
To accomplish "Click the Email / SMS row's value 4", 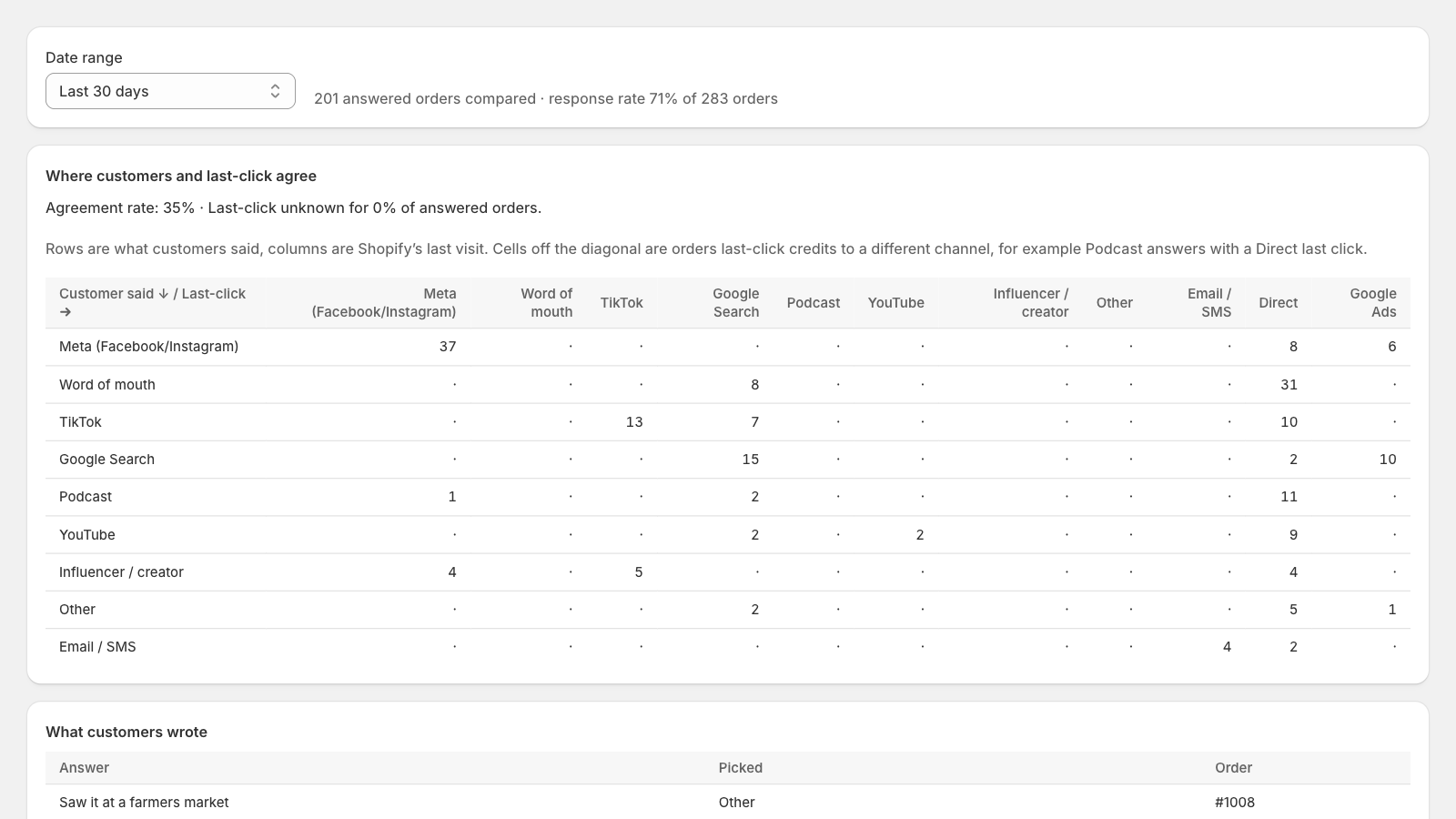I will point(1227,647).
